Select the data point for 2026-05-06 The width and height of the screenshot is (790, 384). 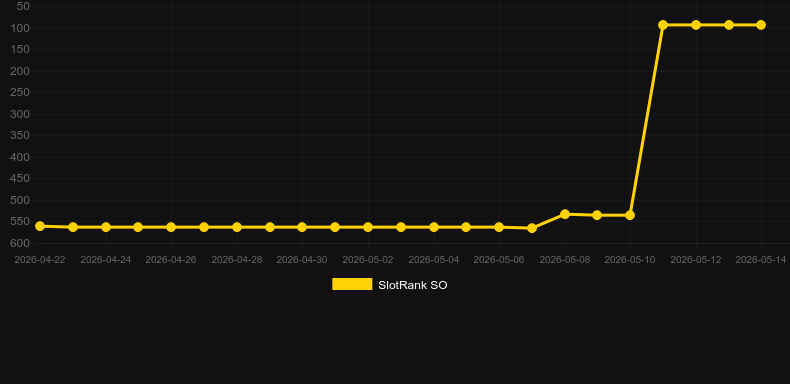pyautogui.click(x=499, y=227)
